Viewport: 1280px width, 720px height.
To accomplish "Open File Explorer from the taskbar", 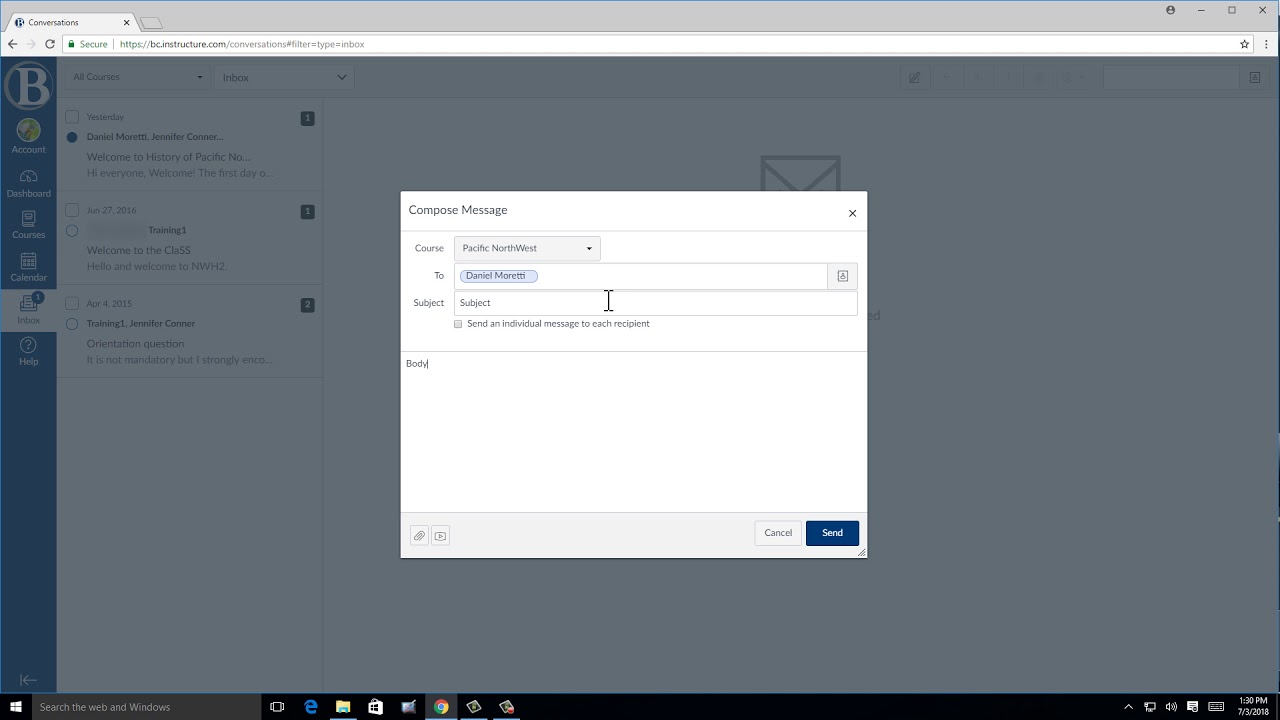I will coord(343,707).
